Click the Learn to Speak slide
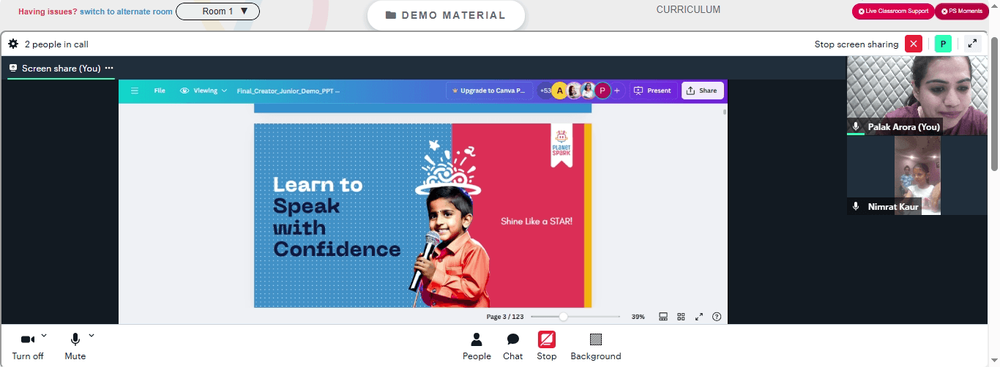The width and height of the screenshot is (1000, 367). (423, 216)
